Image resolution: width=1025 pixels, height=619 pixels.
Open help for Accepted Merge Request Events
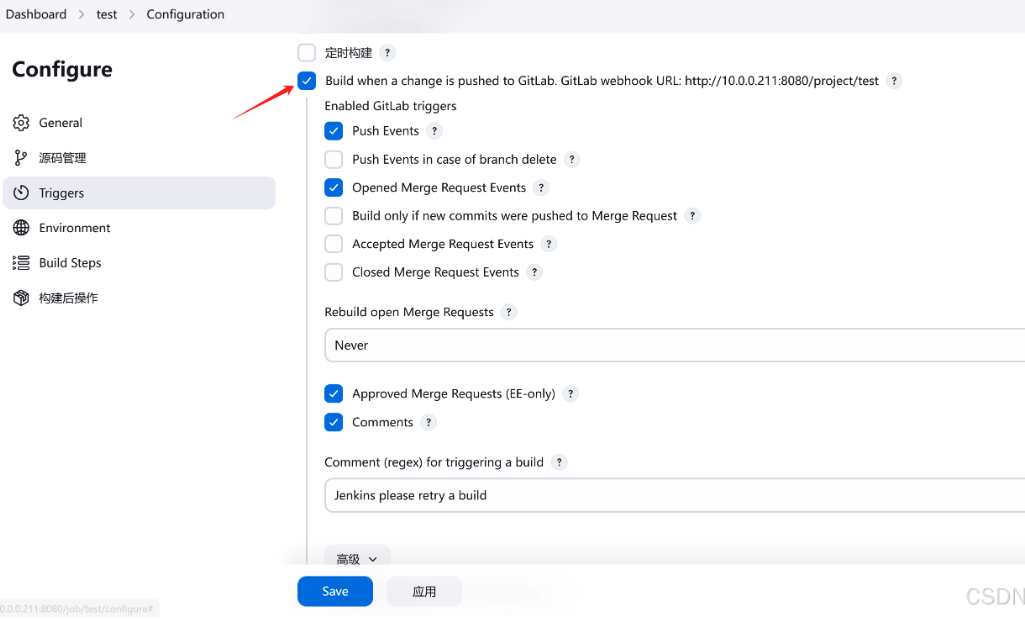coord(548,244)
